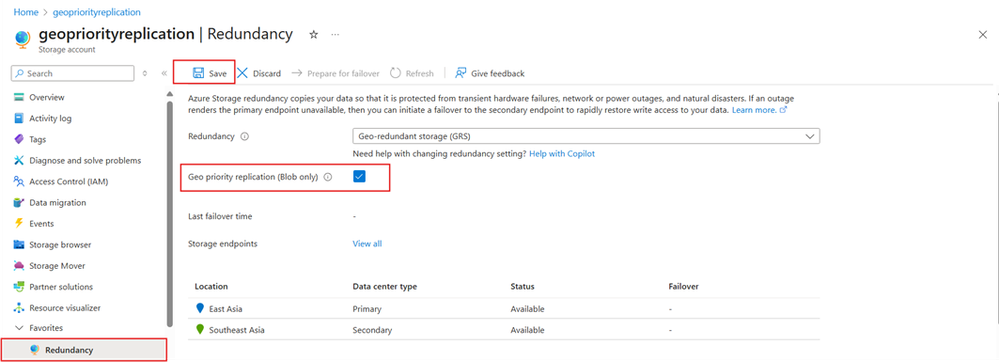
Task: Click the Redundancy globe icon in Favorites
Action: pyautogui.click(x=34, y=350)
